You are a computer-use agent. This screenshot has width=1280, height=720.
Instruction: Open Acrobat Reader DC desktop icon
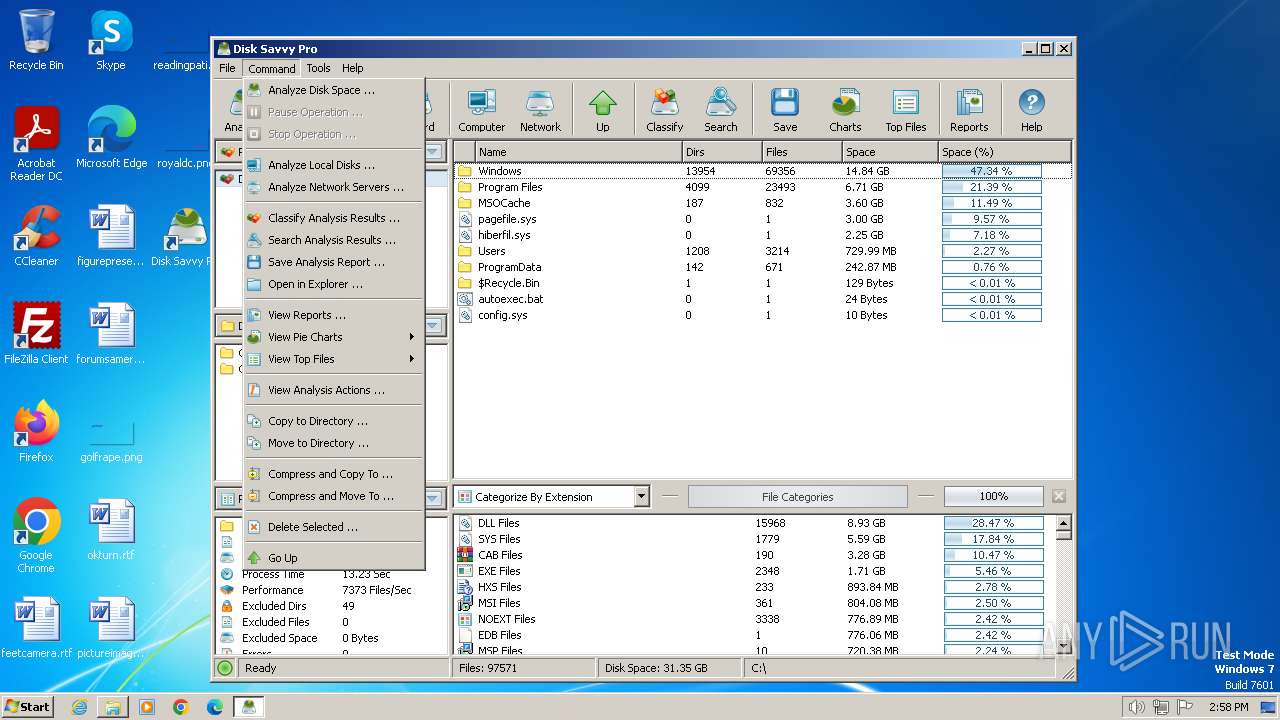[36, 144]
